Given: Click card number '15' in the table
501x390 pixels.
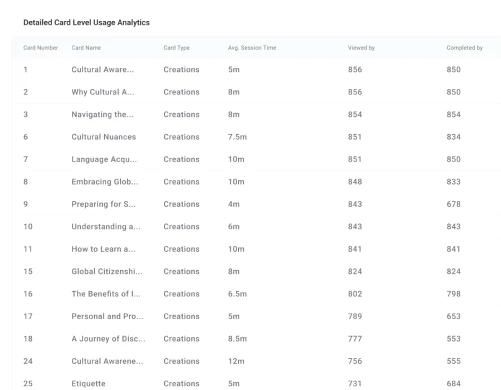Looking at the screenshot, I should coord(28,271).
